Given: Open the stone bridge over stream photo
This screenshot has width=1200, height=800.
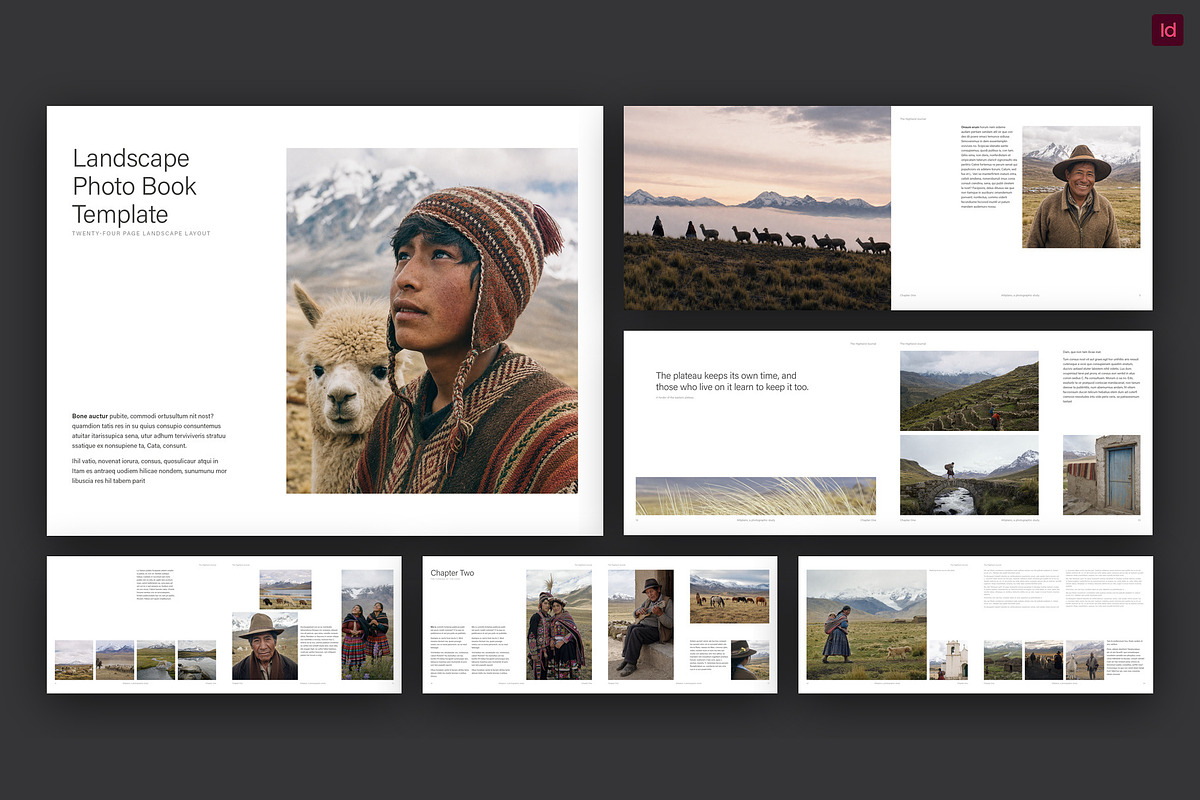Looking at the screenshot, I should click(x=969, y=474).
